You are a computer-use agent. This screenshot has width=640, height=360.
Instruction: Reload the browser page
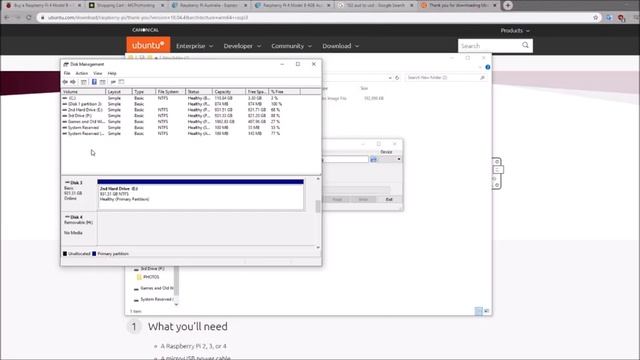click(29, 18)
